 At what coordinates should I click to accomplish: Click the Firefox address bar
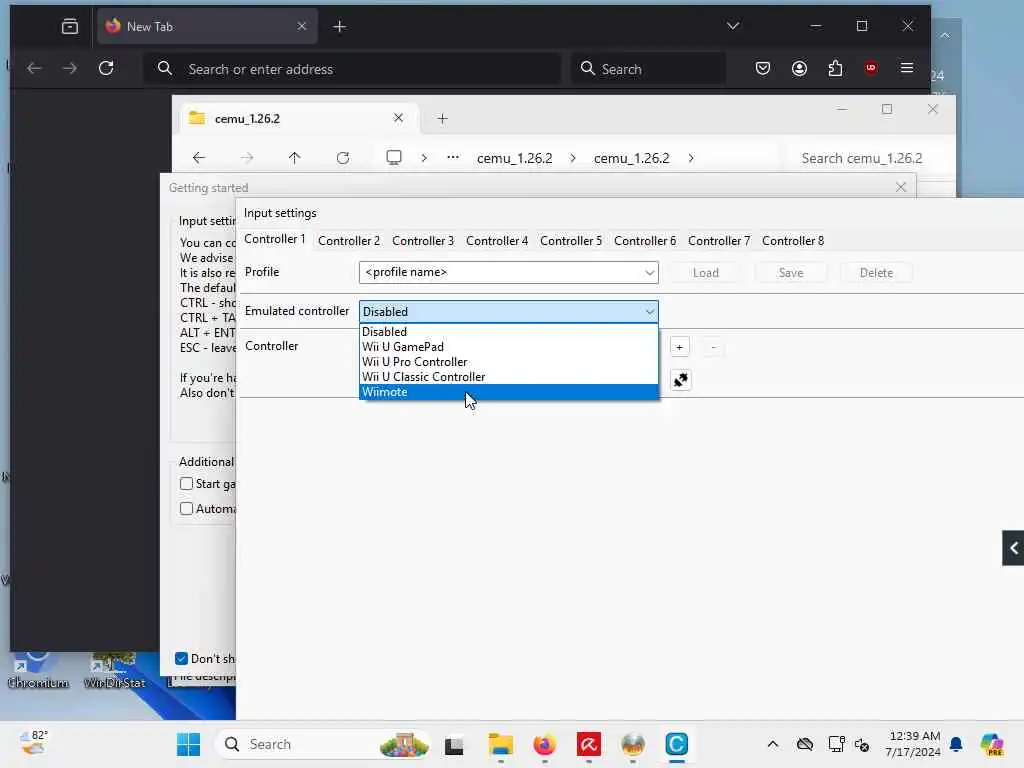352,69
